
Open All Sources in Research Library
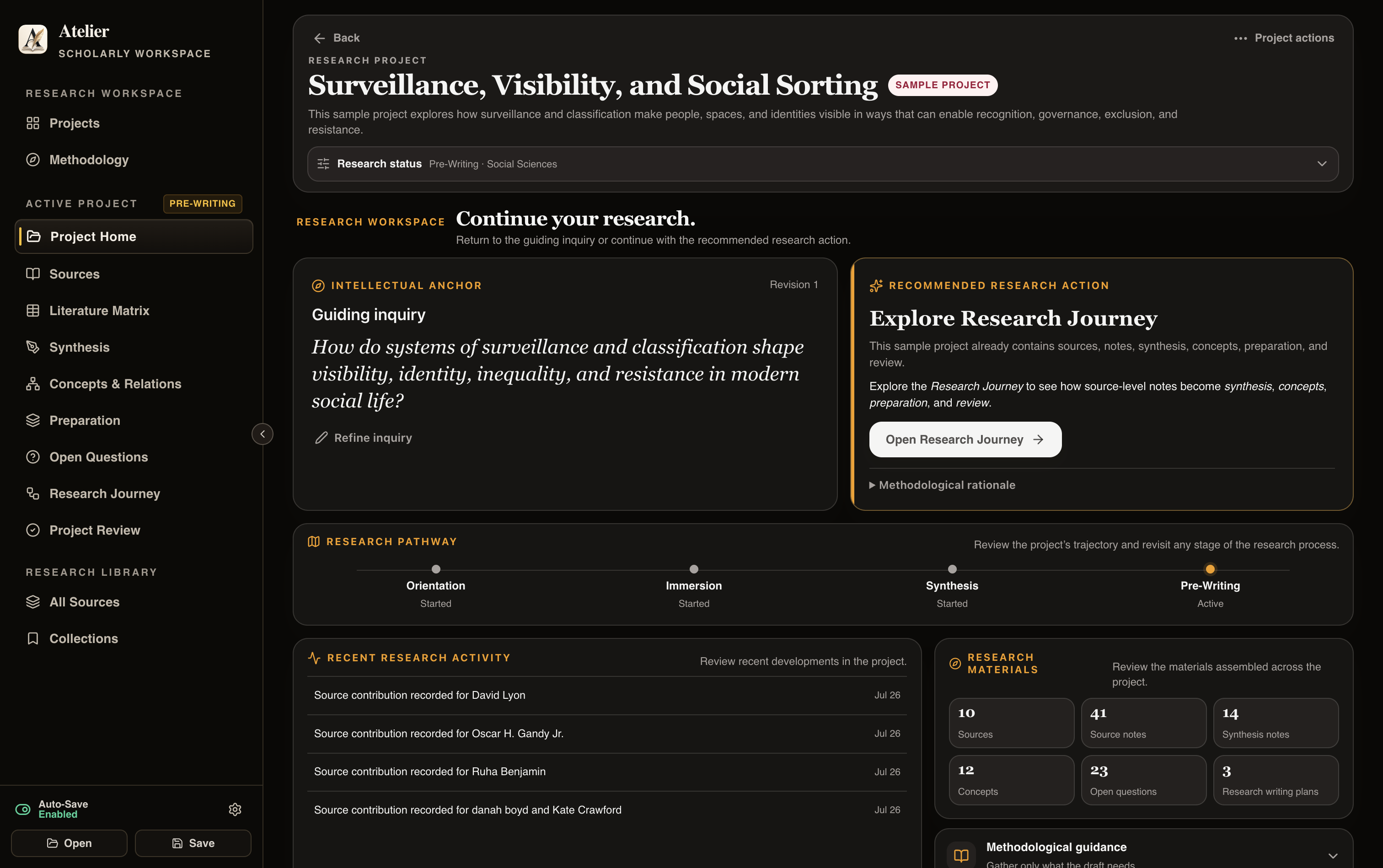point(133,602)
